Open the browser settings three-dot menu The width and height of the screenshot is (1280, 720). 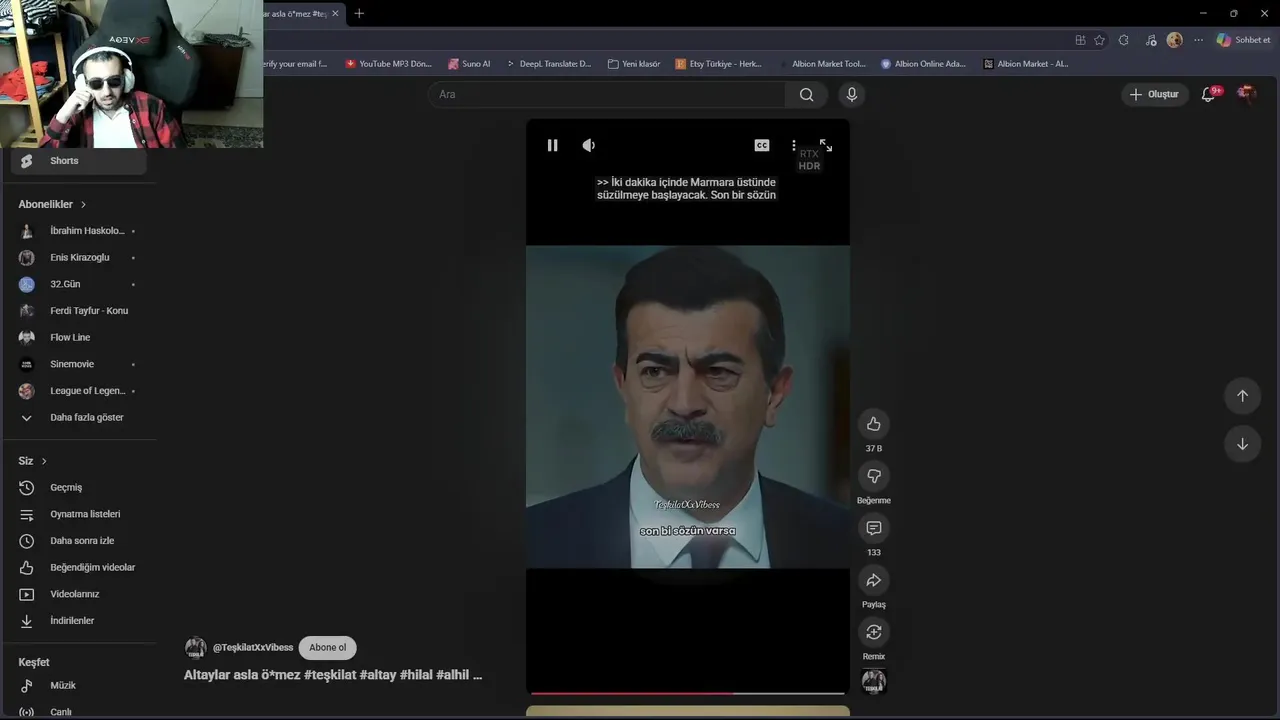[1198, 40]
